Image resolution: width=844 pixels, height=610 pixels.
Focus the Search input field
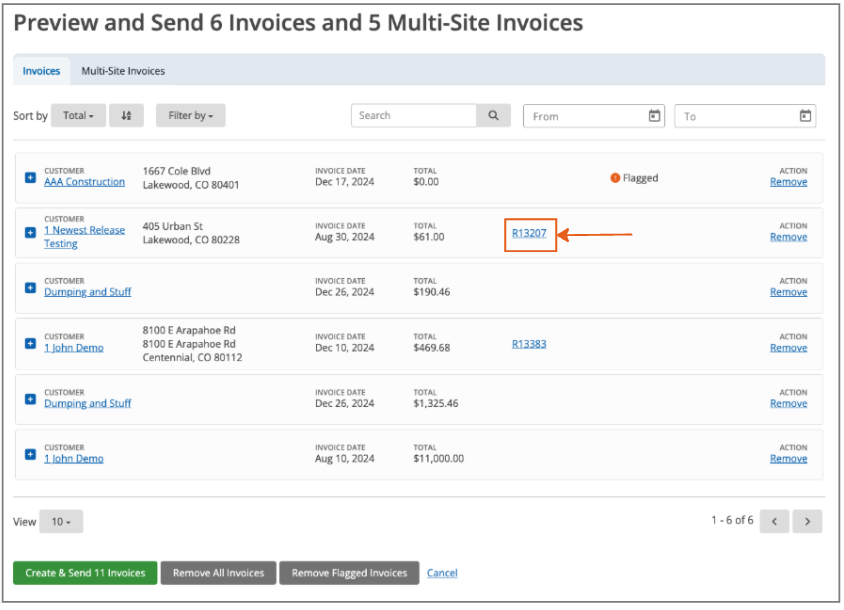414,116
